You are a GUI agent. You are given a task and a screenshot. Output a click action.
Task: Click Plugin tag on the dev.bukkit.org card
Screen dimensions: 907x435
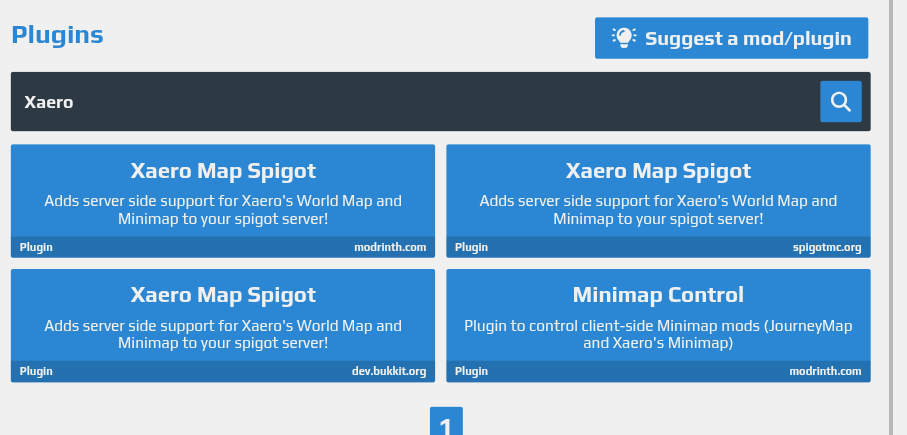point(36,371)
